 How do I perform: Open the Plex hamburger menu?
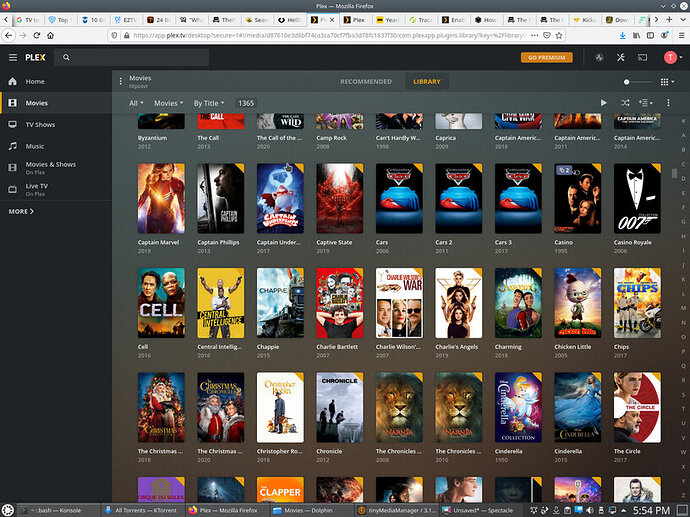(13, 57)
